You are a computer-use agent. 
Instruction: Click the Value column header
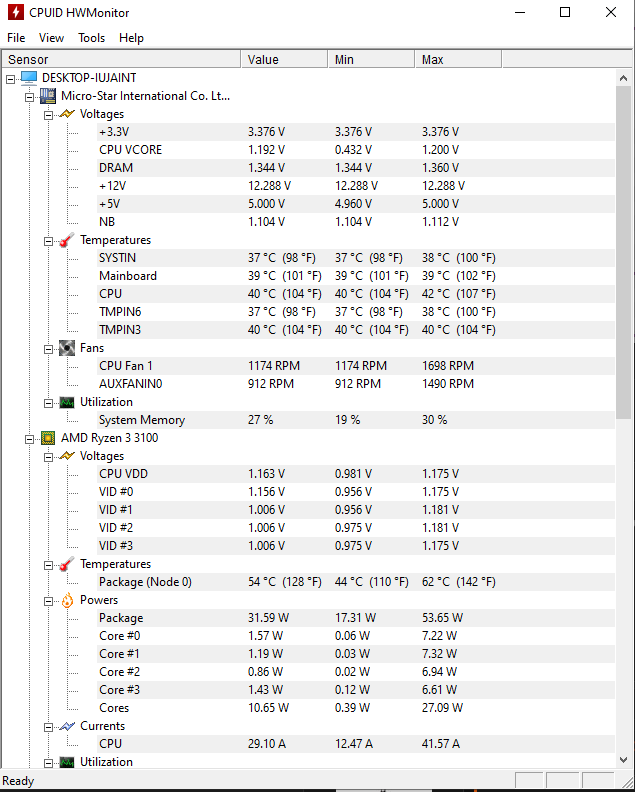pos(284,60)
